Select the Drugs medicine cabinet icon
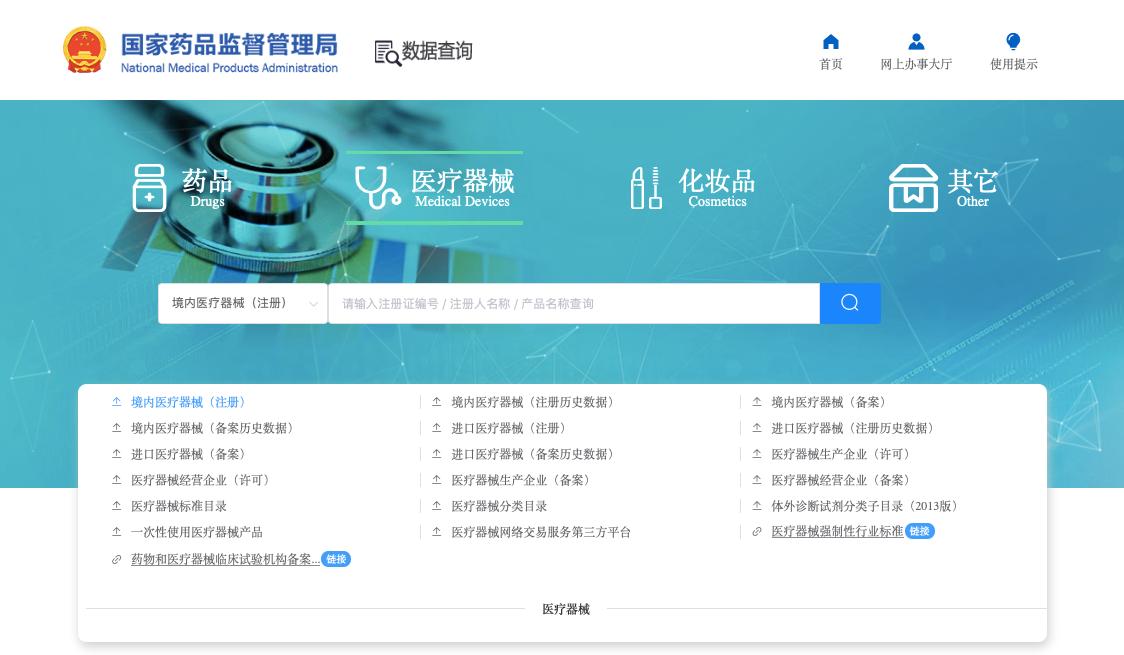Screen dimensions: 1124x655 150,187
